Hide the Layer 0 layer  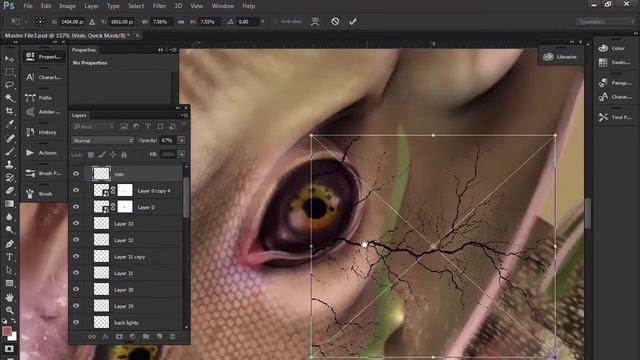pyautogui.click(x=76, y=207)
